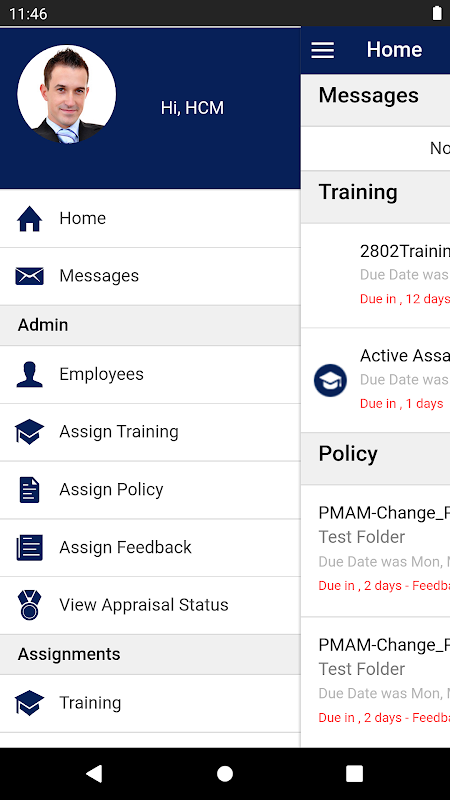450x800 pixels.
Task: Tap the person silhouette Employees icon
Action: coord(30,374)
